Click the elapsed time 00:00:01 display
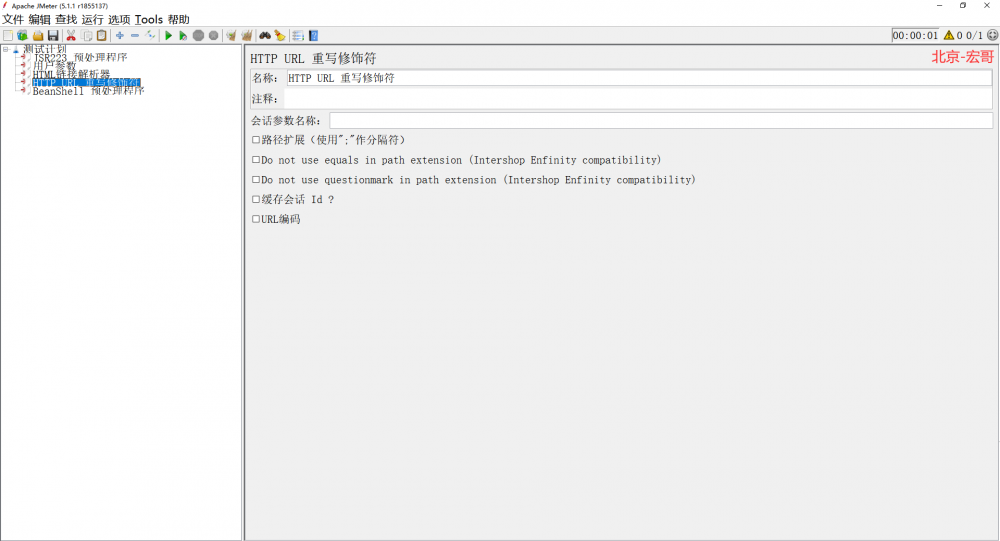 point(915,36)
